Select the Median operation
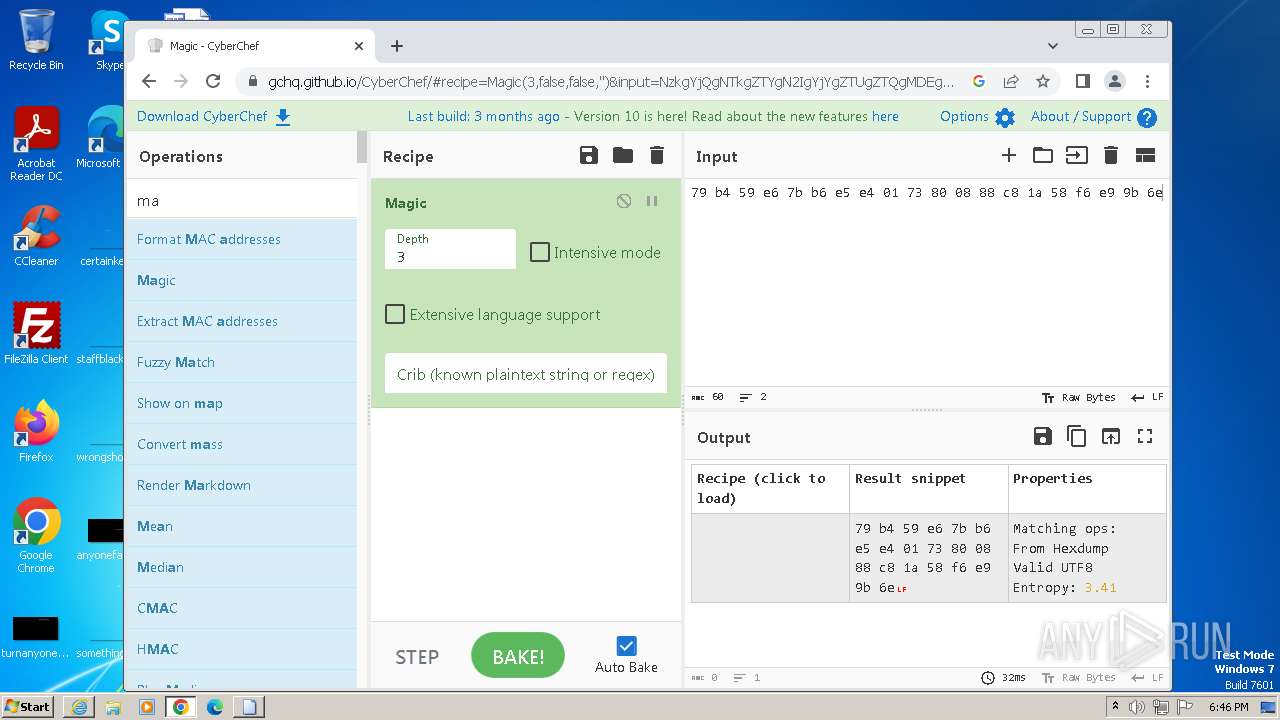1280x720 pixels. coord(241,567)
